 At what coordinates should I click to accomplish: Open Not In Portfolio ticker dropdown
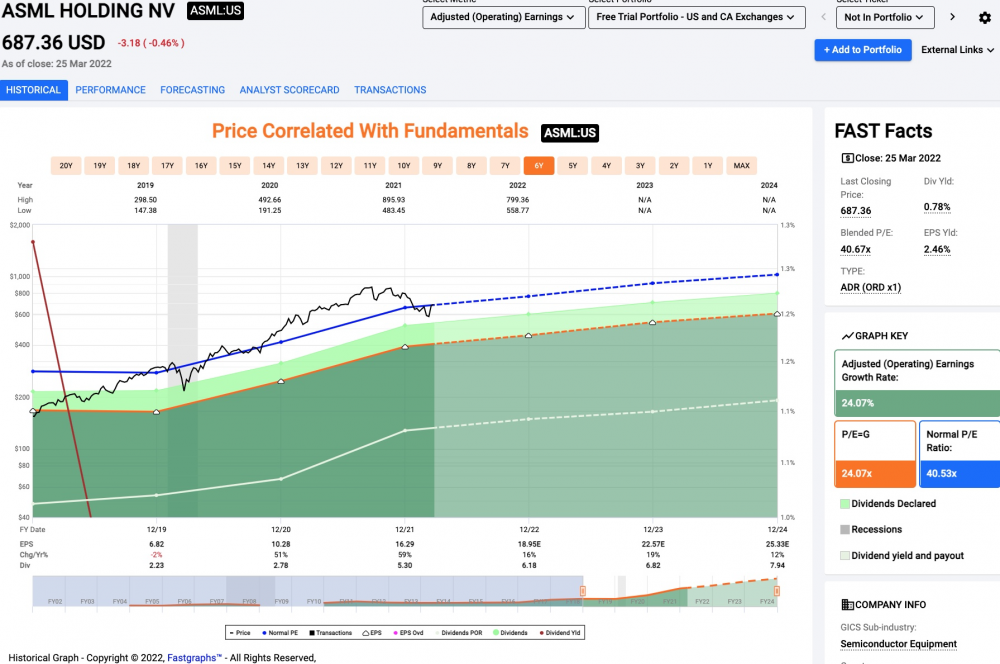point(885,17)
